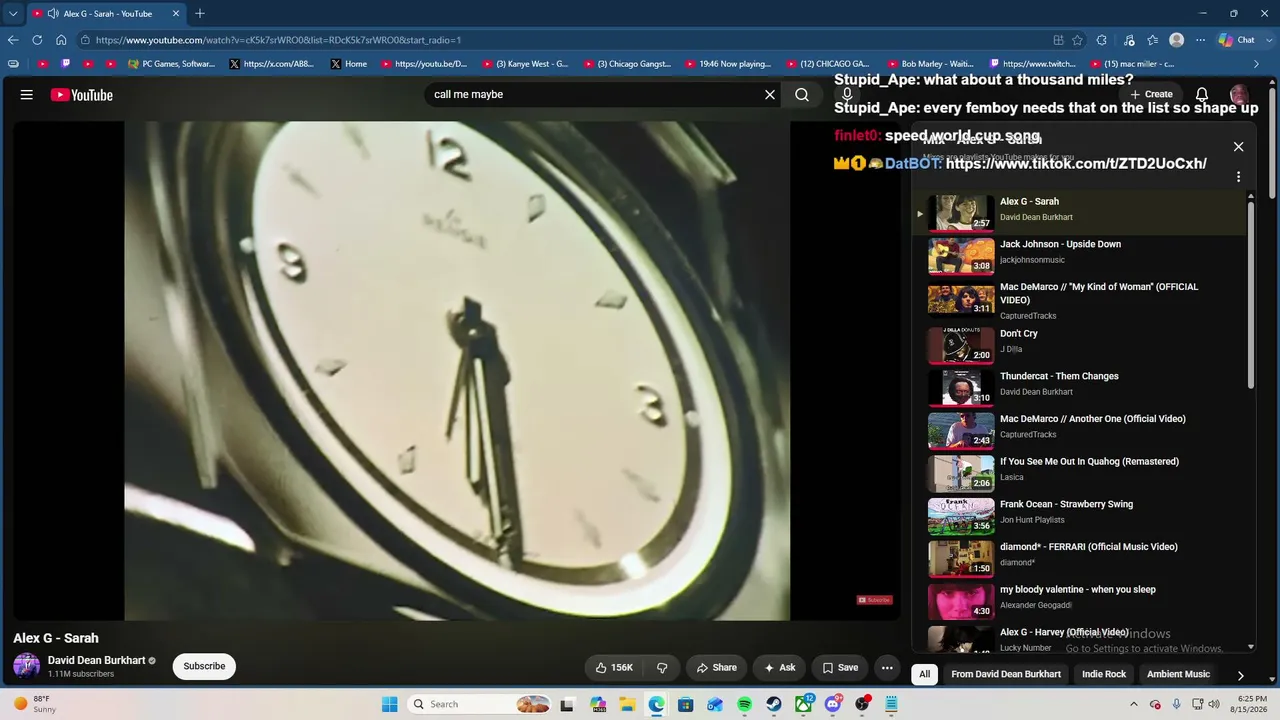Share the Alex G - Sarah video
1280x720 pixels.
[x=716, y=668]
